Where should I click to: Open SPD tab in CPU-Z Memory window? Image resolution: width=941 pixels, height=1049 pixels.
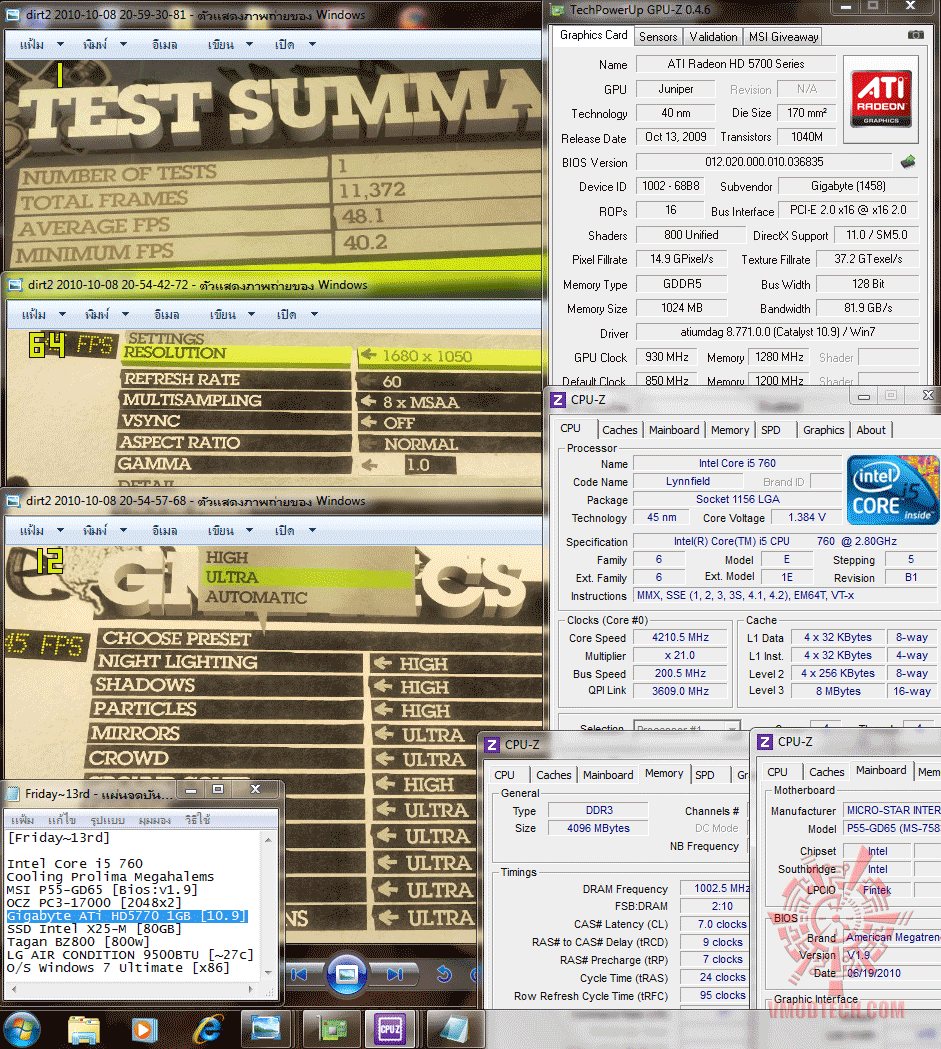pyautogui.click(x=704, y=775)
